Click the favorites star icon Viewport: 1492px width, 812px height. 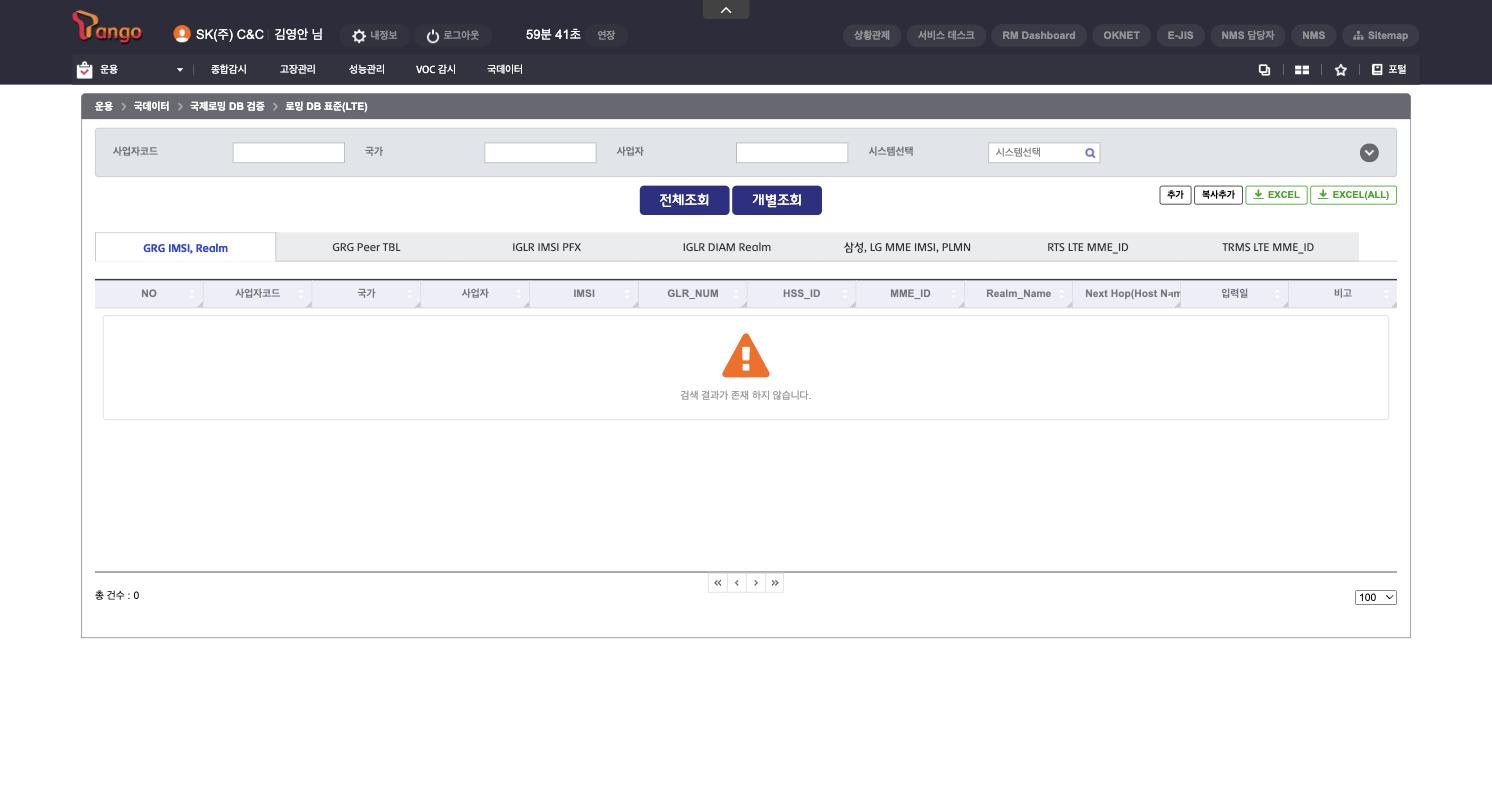click(1341, 70)
